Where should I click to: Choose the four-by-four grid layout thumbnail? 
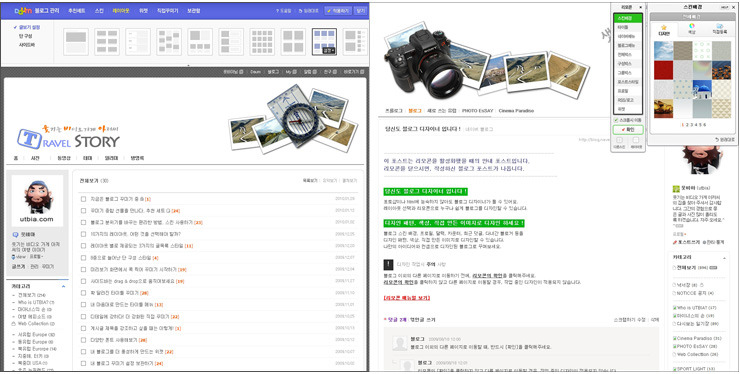coord(262,42)
